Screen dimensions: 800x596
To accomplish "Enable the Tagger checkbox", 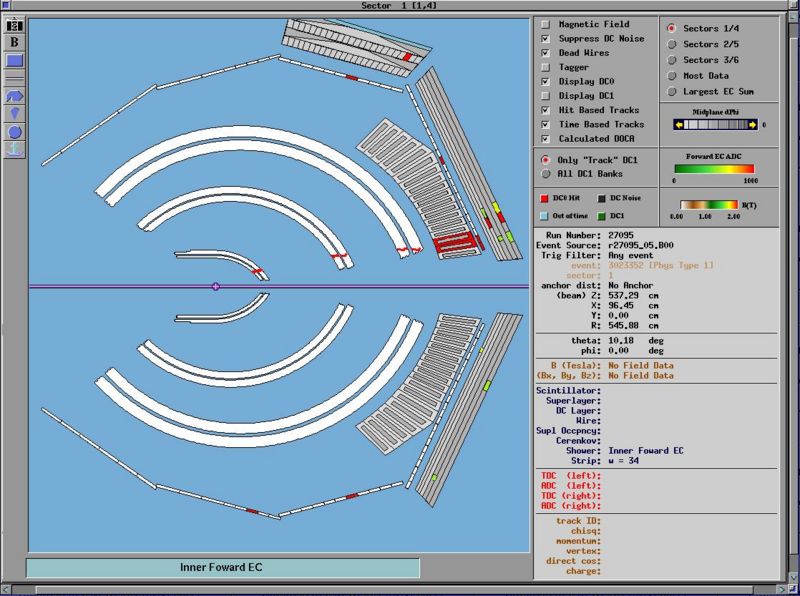I will pyautogui.click(x=545, y=67).
